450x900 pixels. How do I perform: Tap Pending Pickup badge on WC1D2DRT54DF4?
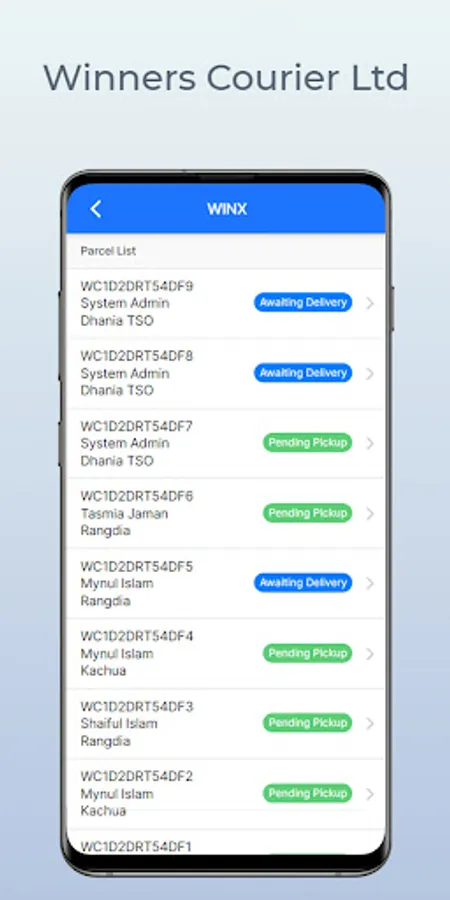[x=308, y=653]
